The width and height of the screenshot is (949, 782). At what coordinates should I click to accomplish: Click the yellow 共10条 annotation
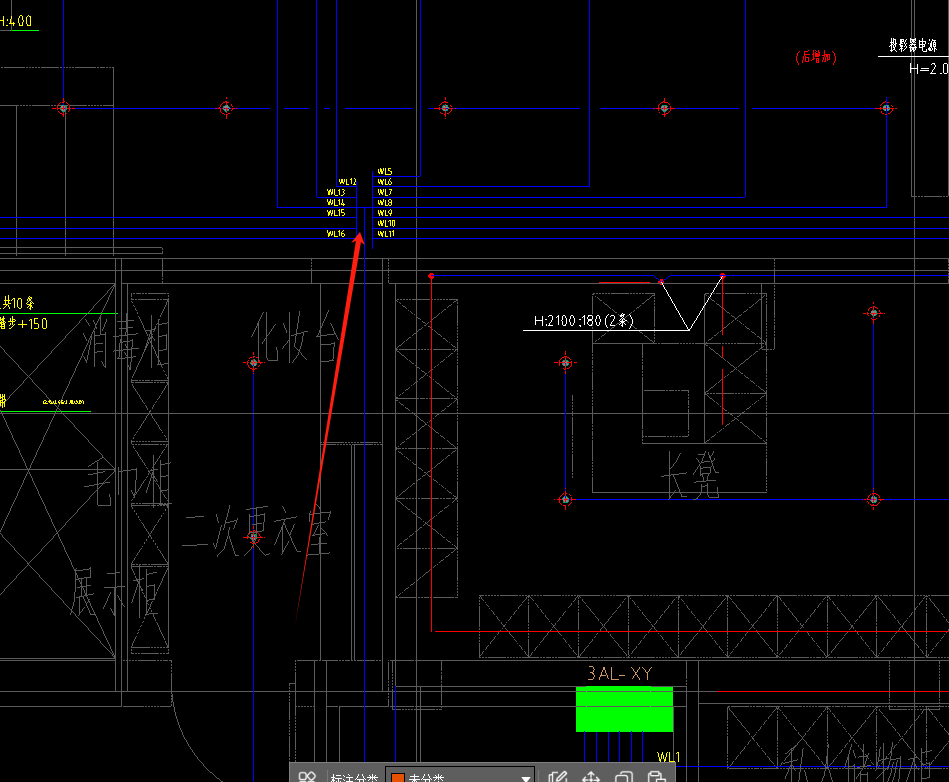(18, 303)
